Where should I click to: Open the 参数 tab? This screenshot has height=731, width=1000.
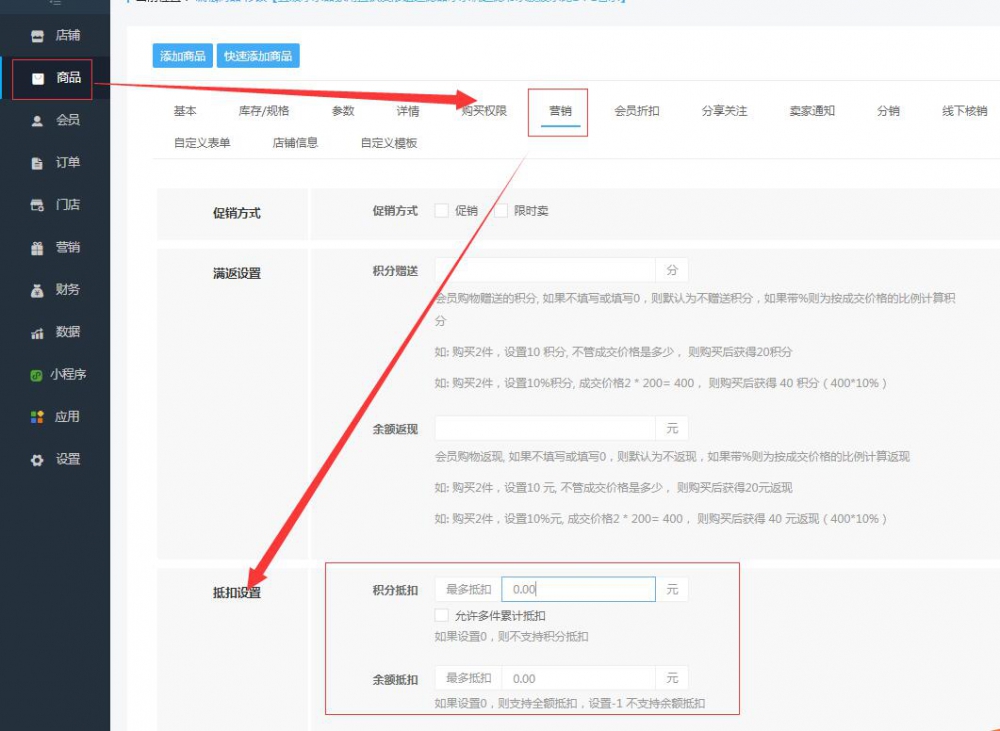click(x=343, y=111)
